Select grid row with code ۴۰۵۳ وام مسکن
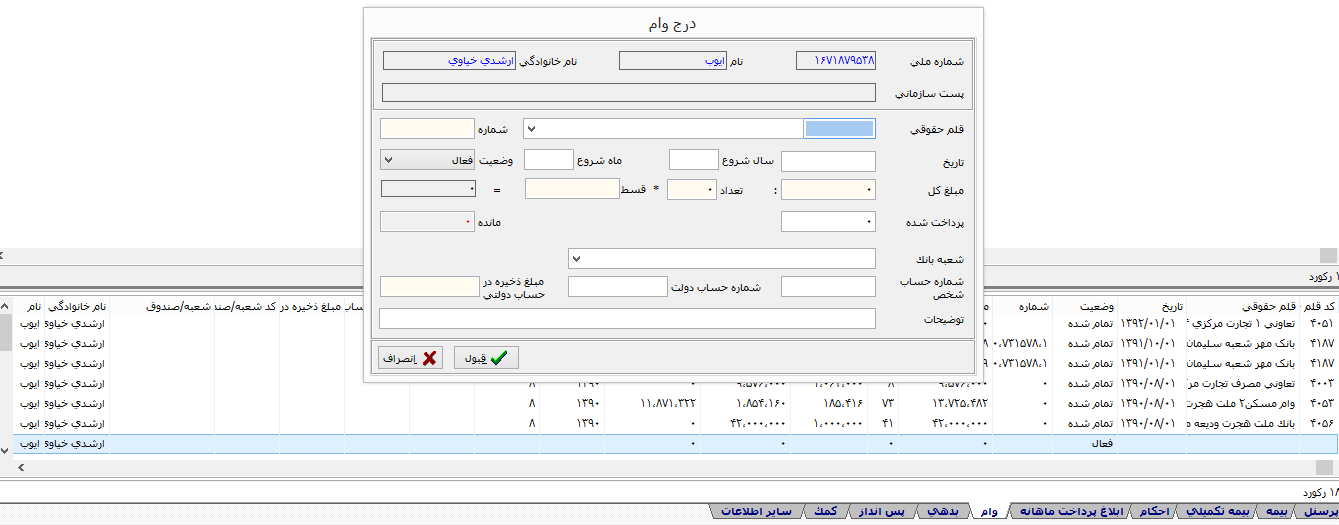Image resolution: width=1339 pixels, height=525 pixels. point(674,404)
